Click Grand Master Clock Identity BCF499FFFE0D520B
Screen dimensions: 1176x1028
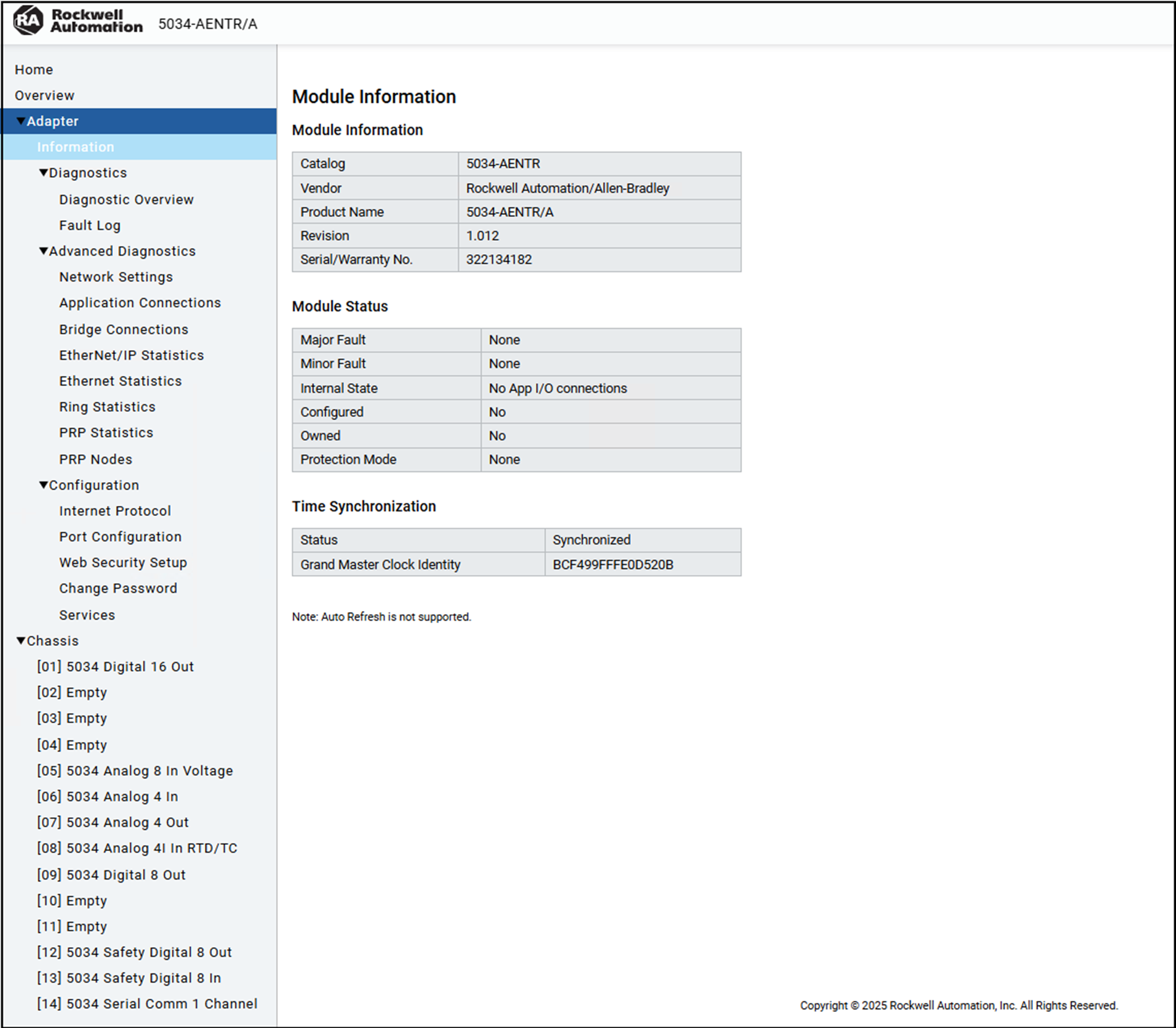613,565
